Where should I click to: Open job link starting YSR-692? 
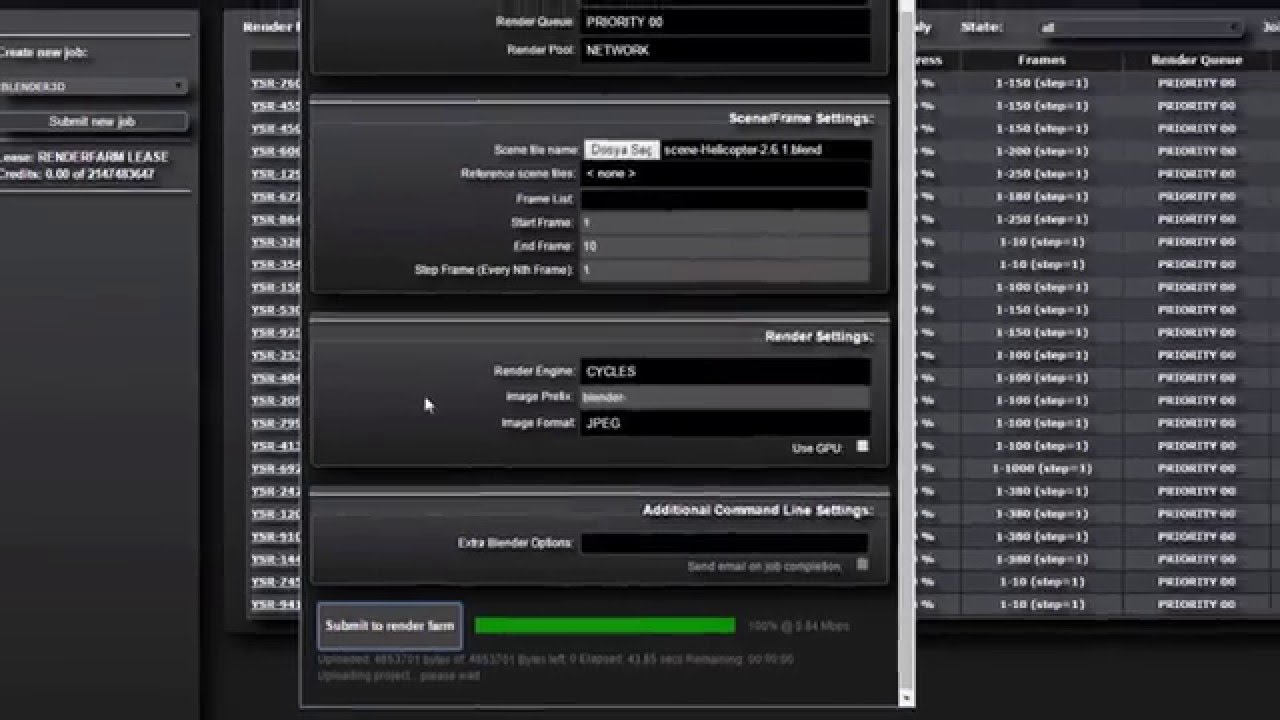[x=276, y=469]
